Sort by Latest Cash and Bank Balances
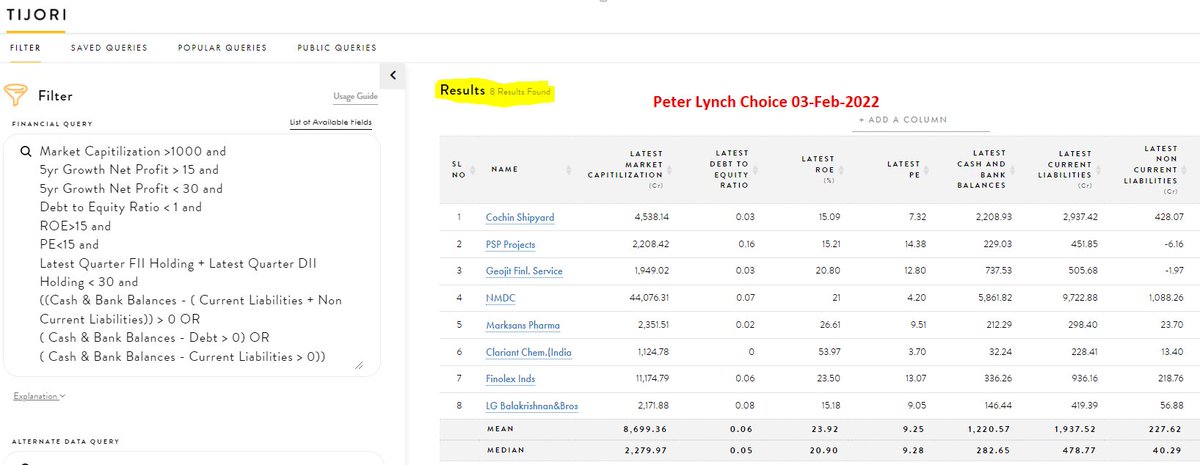 coord(1012,169)
